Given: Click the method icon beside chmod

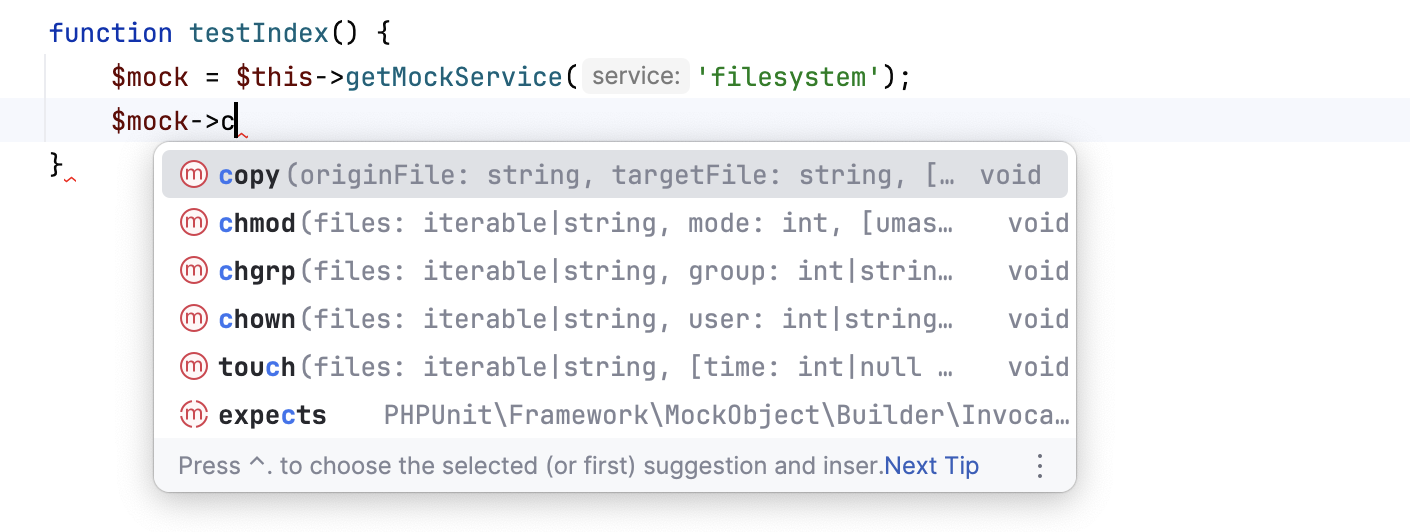Looking at the screenshot, I should pos(193,223).
